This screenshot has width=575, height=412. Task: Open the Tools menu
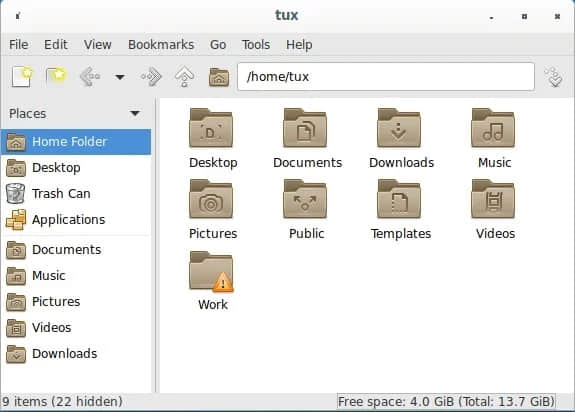tap(256, 45)
